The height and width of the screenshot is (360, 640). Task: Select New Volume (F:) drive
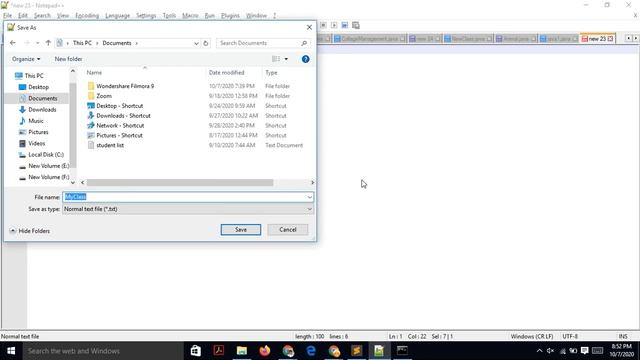49,177
